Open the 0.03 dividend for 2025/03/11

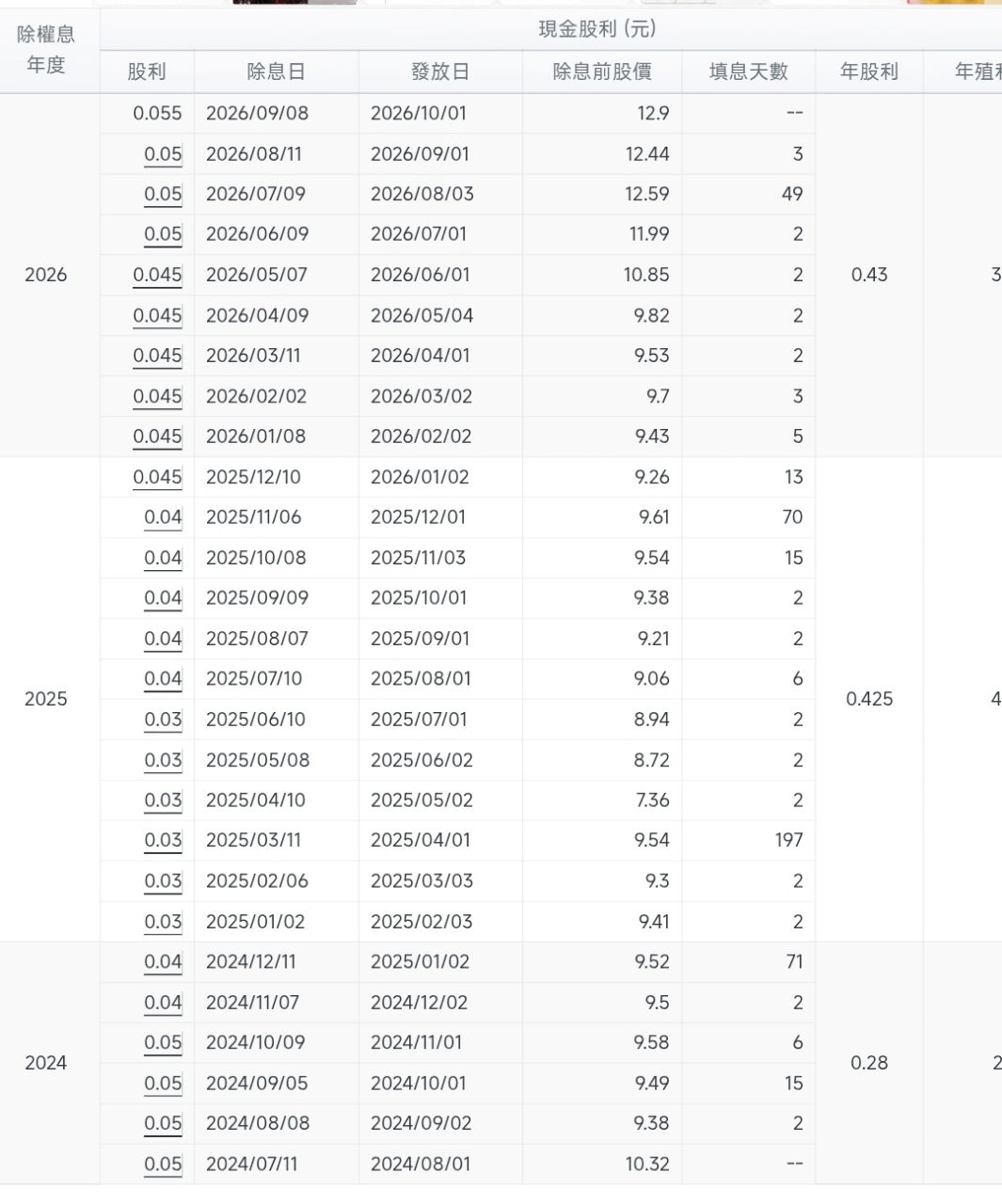(163, 841)
